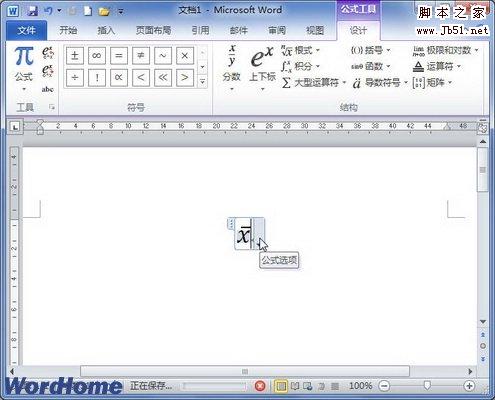The image size is (495, 400).
Task: Open the 大型运算符 large operator dropdown
Action: (x=313, y=82)
